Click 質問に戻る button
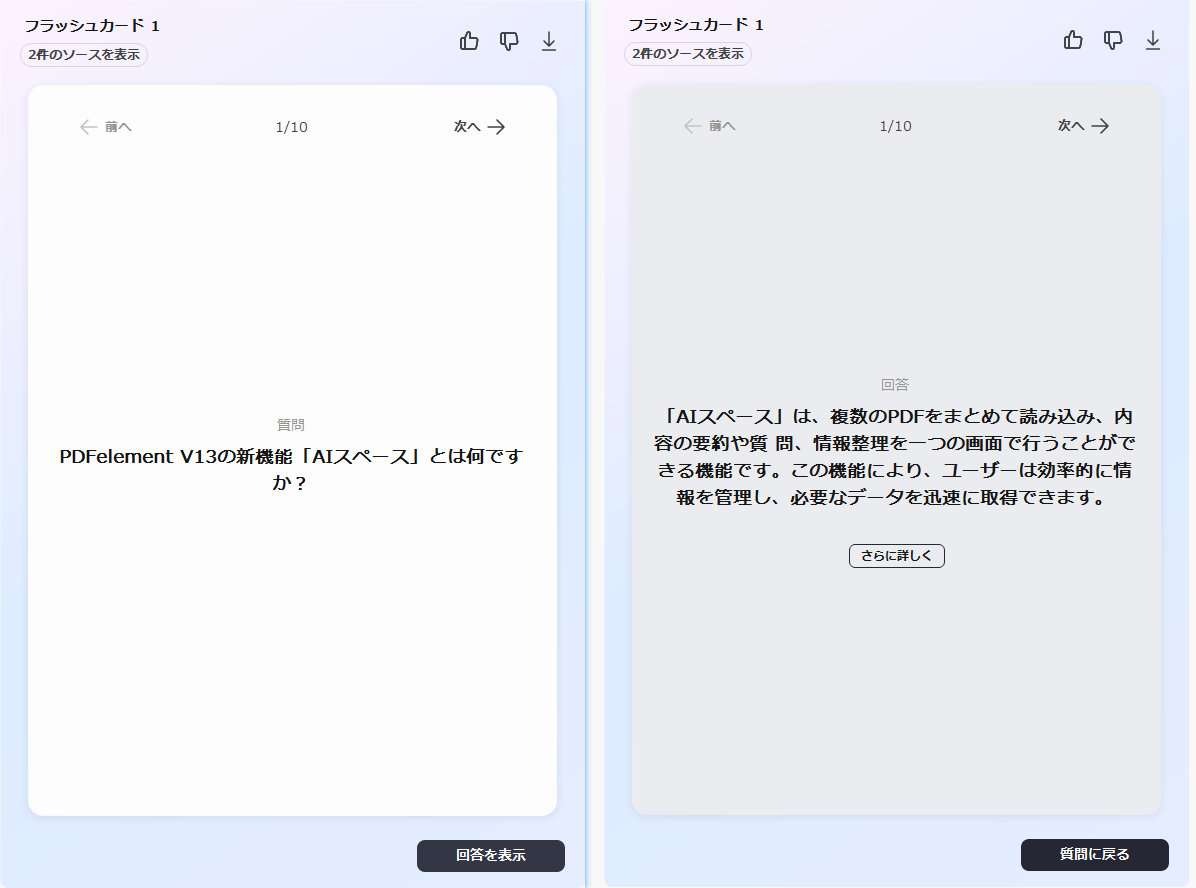The height and width of the screenshot is (888, 1196). tap(1095, 854)
